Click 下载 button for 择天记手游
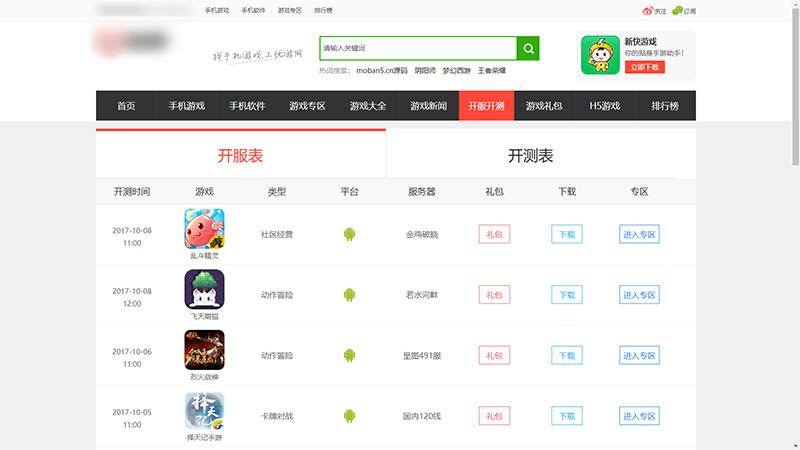This screenshot has width=800, height=450. click(x=567, y=416)
